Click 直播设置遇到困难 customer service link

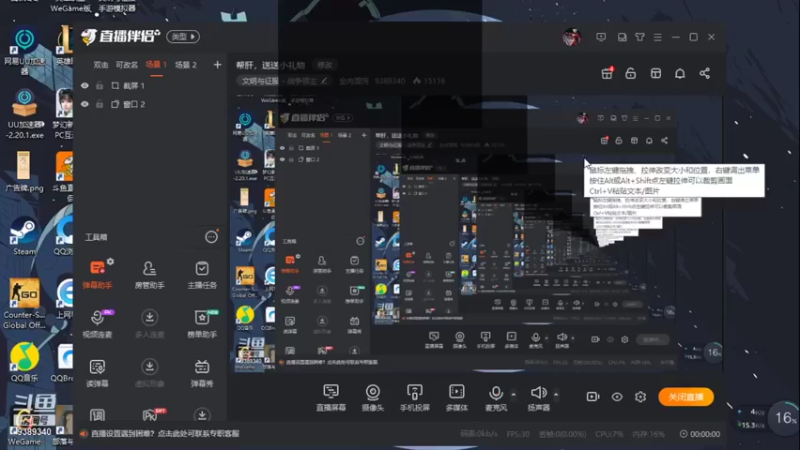tap(165, 433)
